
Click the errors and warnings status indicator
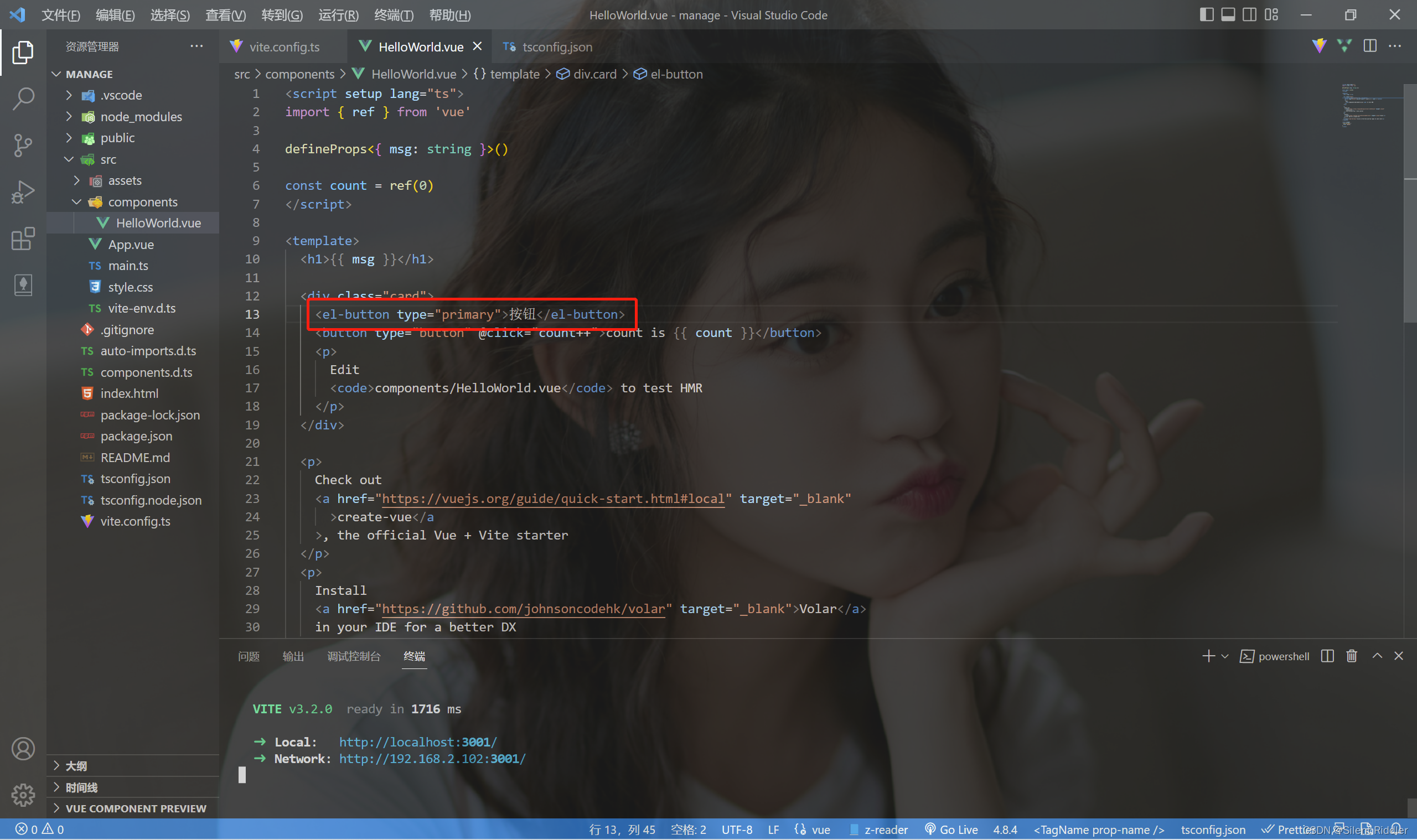tap(40, 829)
